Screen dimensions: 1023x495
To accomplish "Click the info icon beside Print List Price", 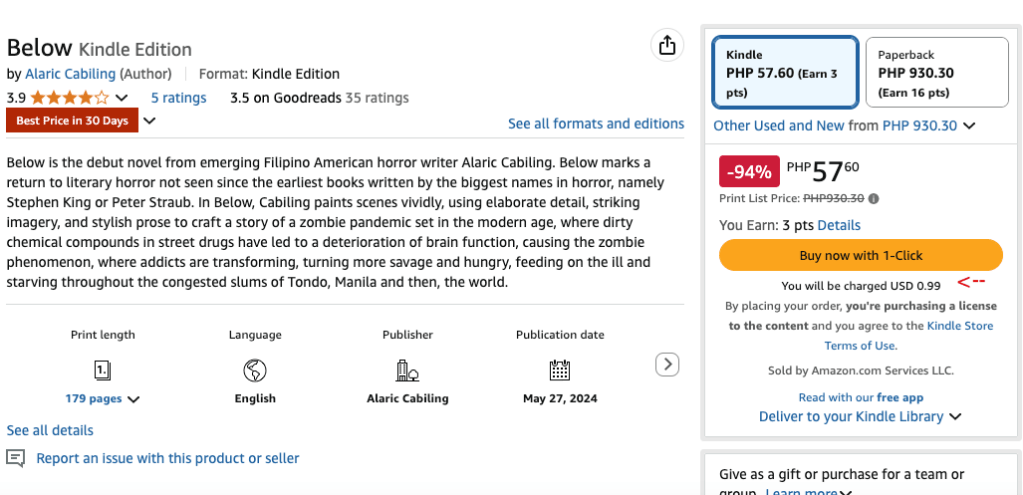I will 874,198.
